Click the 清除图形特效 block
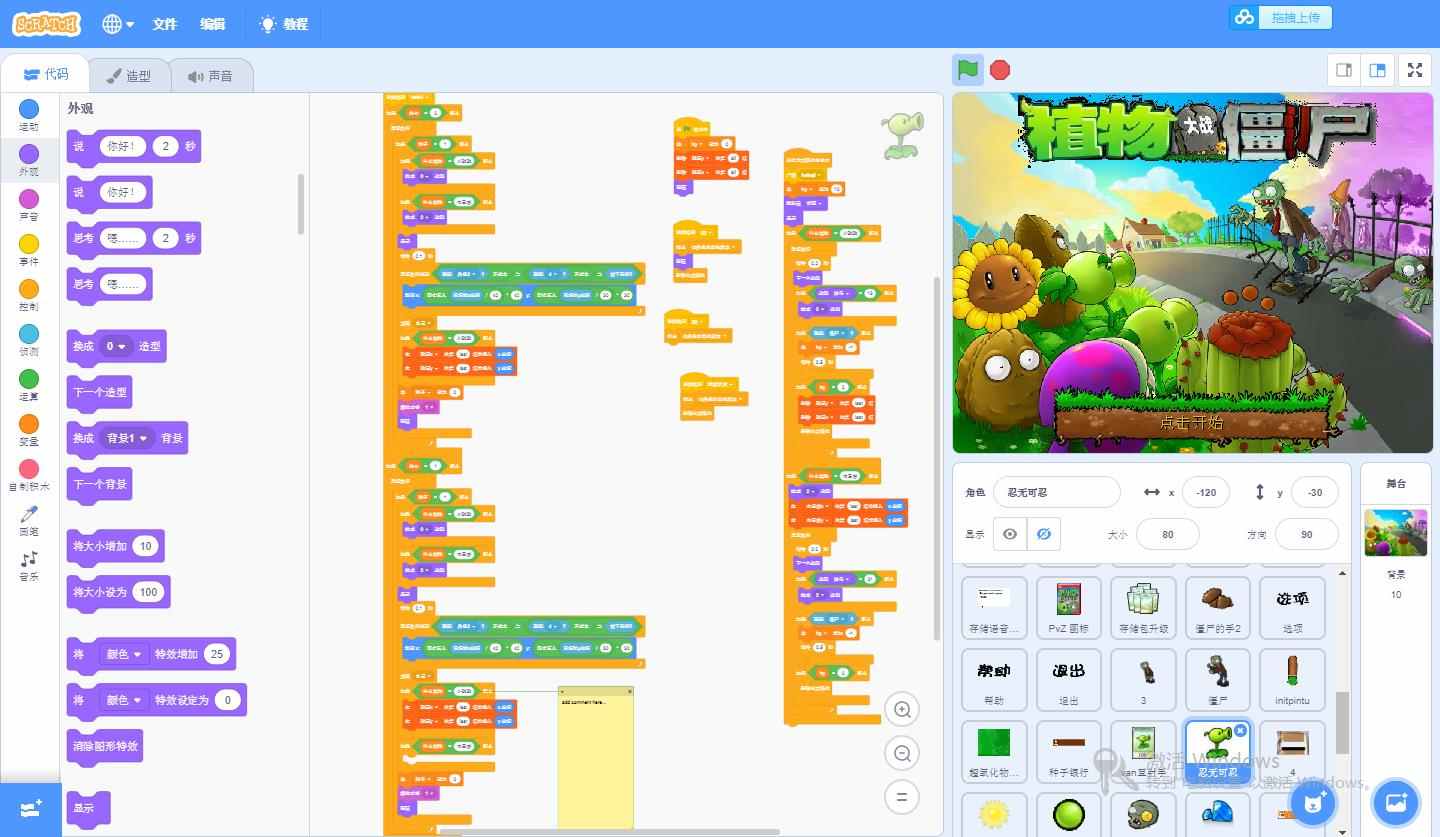Screen dimensions: 1440x837 point(105,746)
